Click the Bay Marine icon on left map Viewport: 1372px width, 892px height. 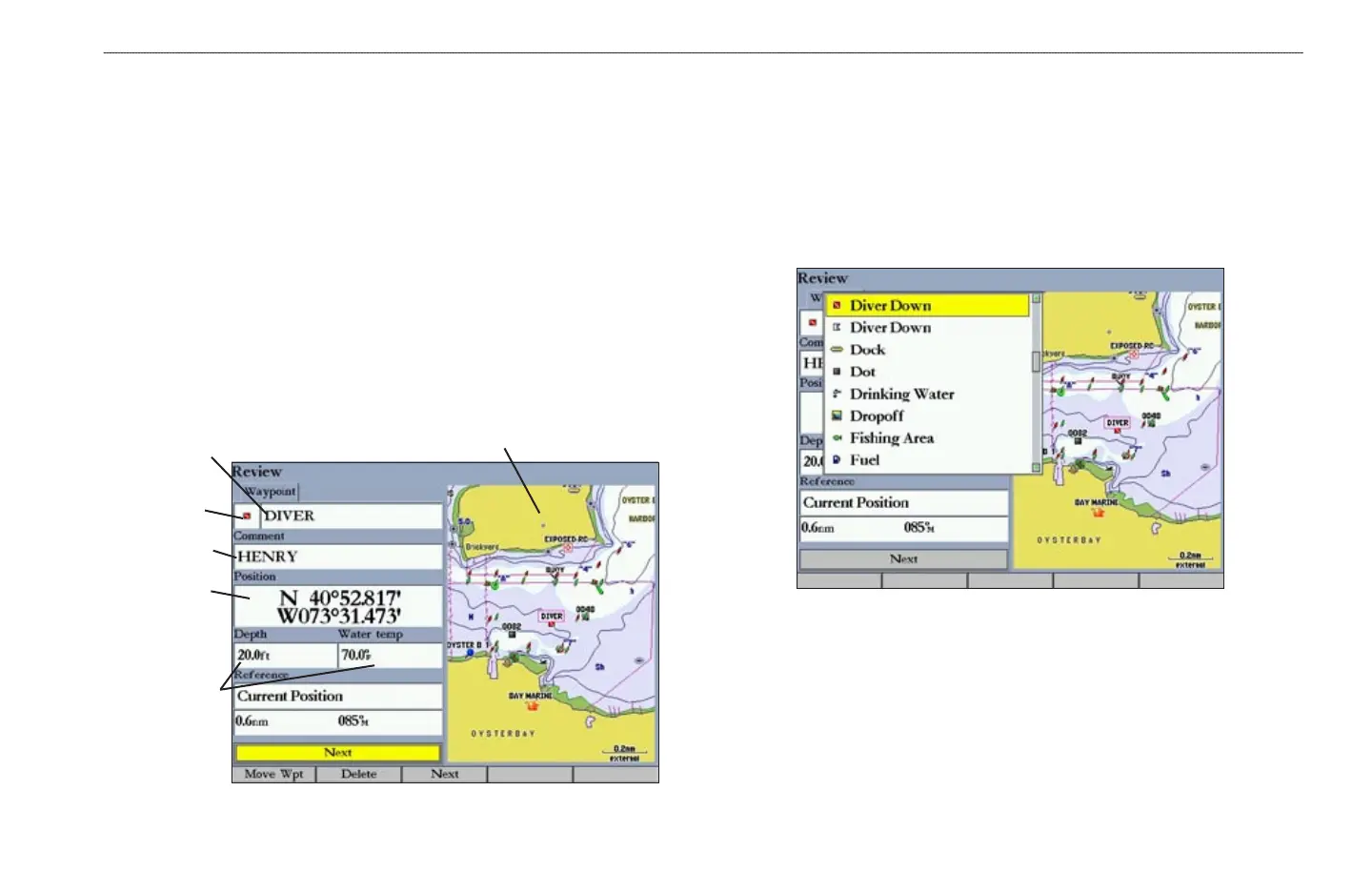533,706
